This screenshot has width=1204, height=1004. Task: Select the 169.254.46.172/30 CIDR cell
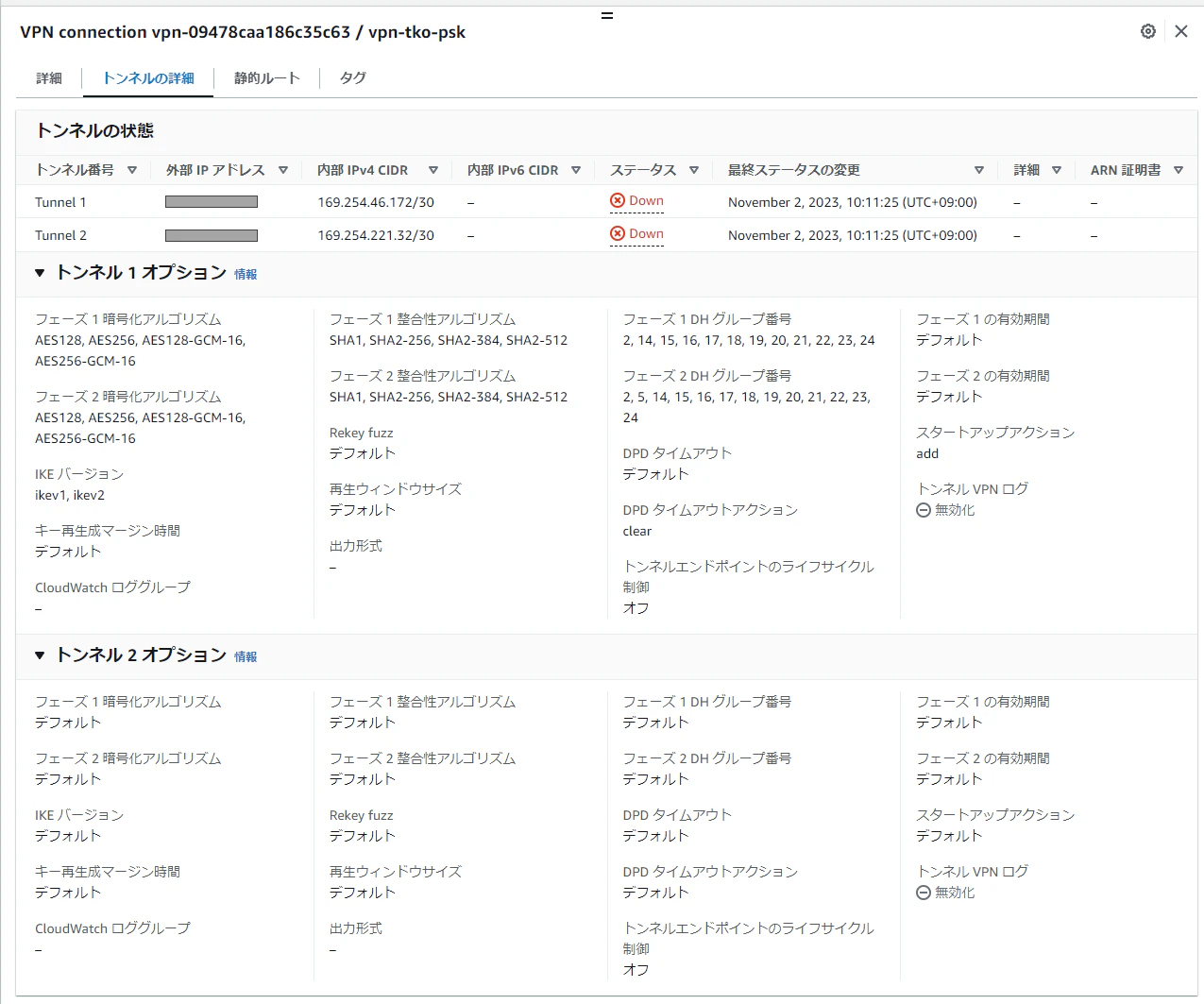tap(376, 202)
